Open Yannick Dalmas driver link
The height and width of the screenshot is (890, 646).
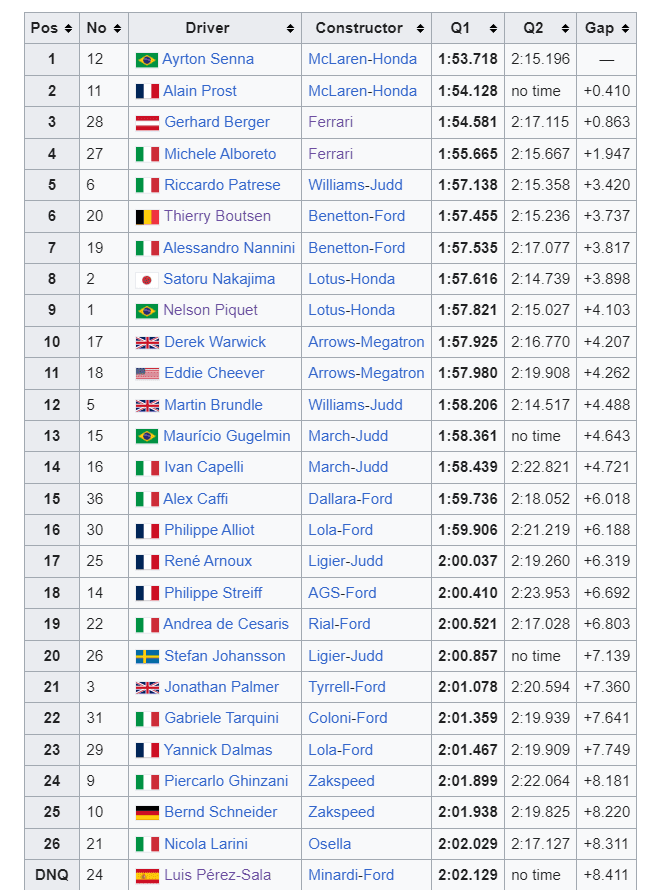pos(218,750)
